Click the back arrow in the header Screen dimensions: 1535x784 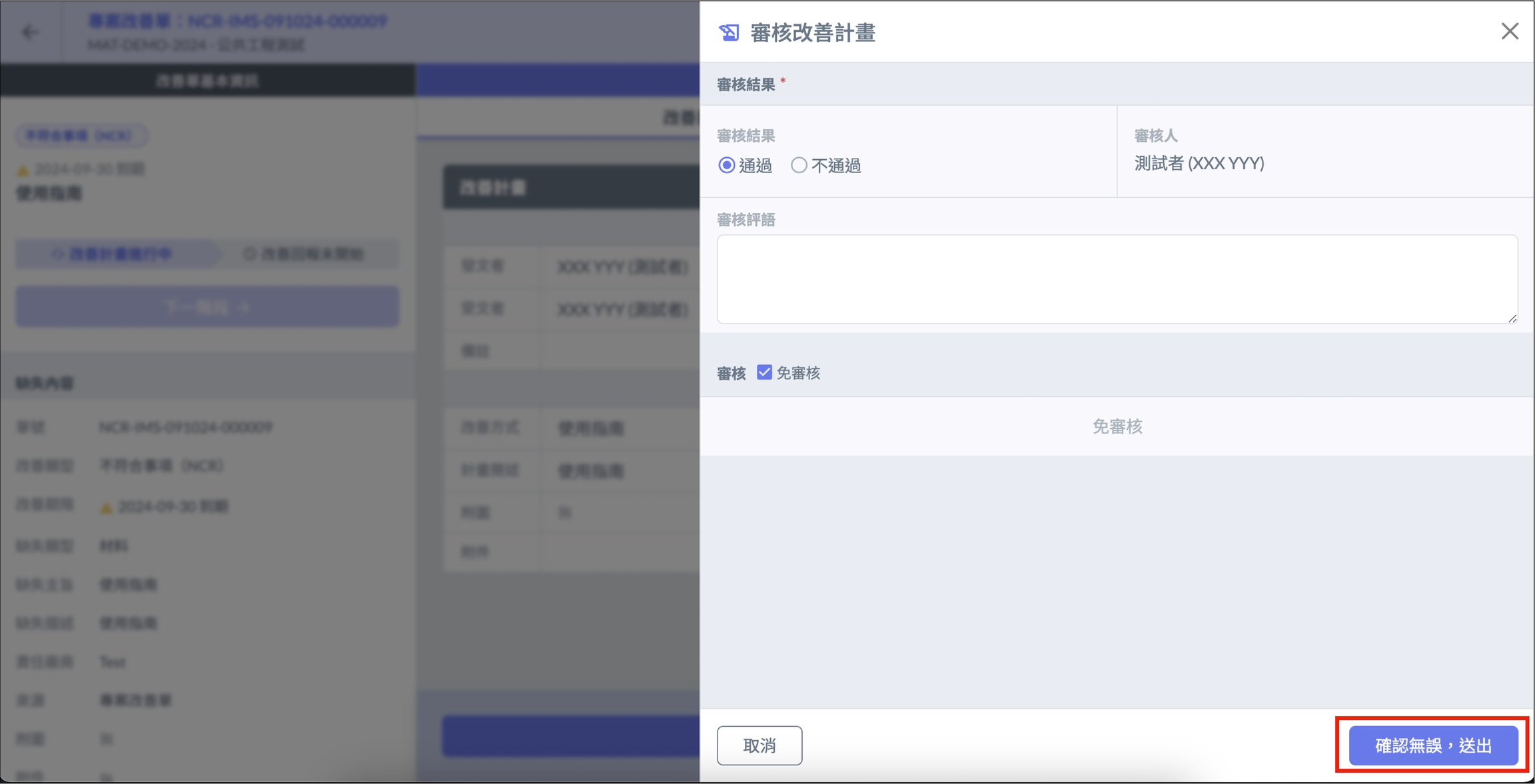click(30, 32)
